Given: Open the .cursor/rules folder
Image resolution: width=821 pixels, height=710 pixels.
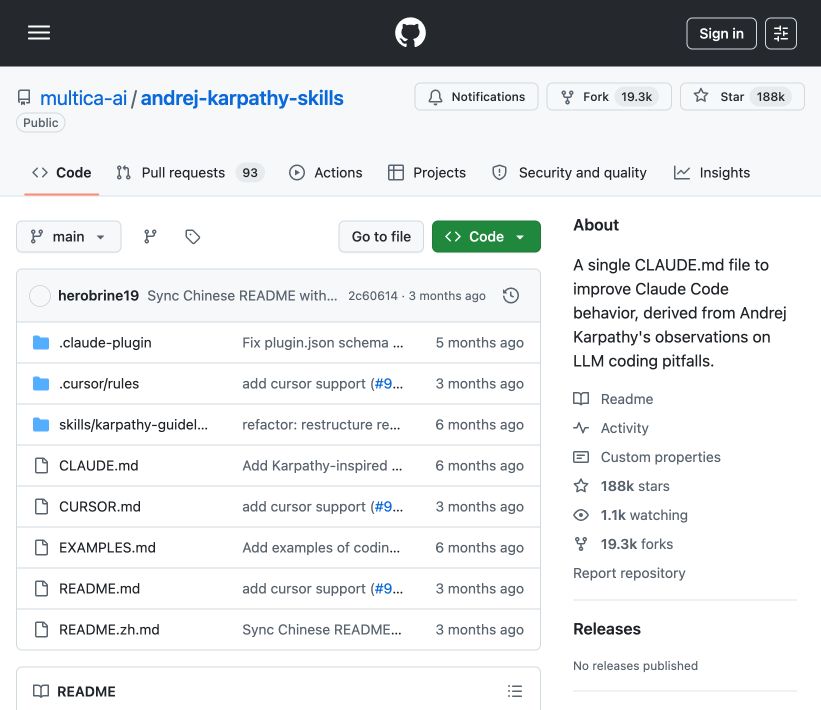Looking at the screenshot, I should coord(99,384).
